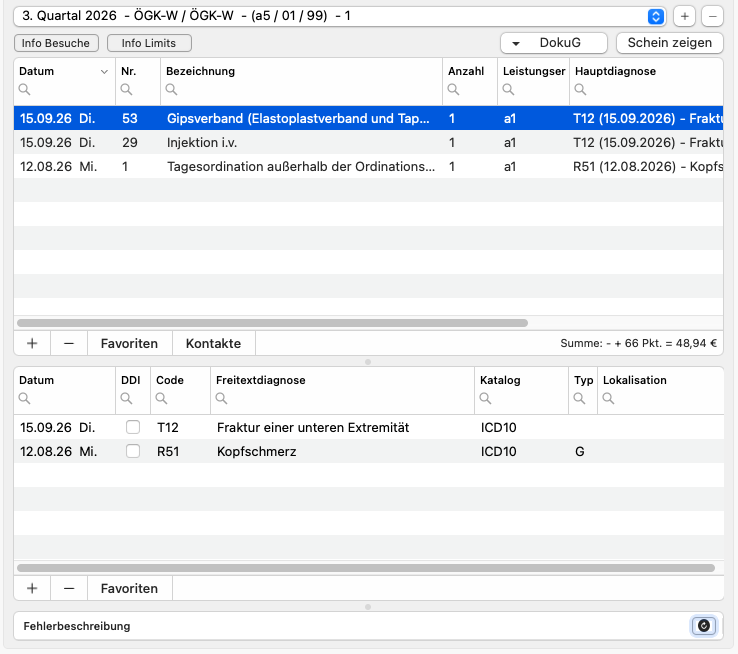The image size is (738, 654).
Task: Remove a diagnosis with the lower minus button
Action: (69, 588)
